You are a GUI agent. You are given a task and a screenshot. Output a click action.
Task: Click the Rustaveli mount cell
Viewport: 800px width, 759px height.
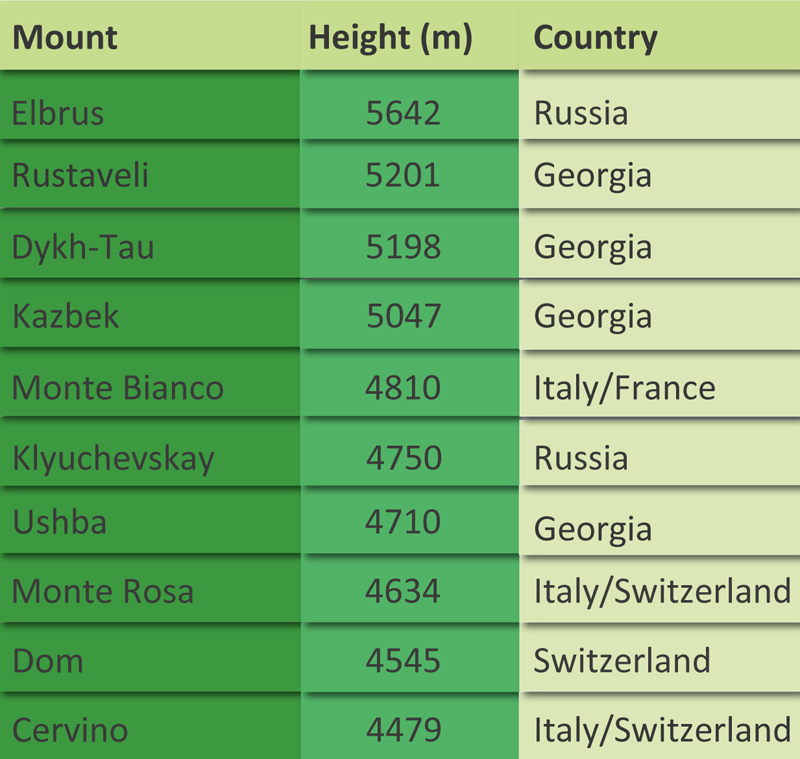[x=80, y=176]
